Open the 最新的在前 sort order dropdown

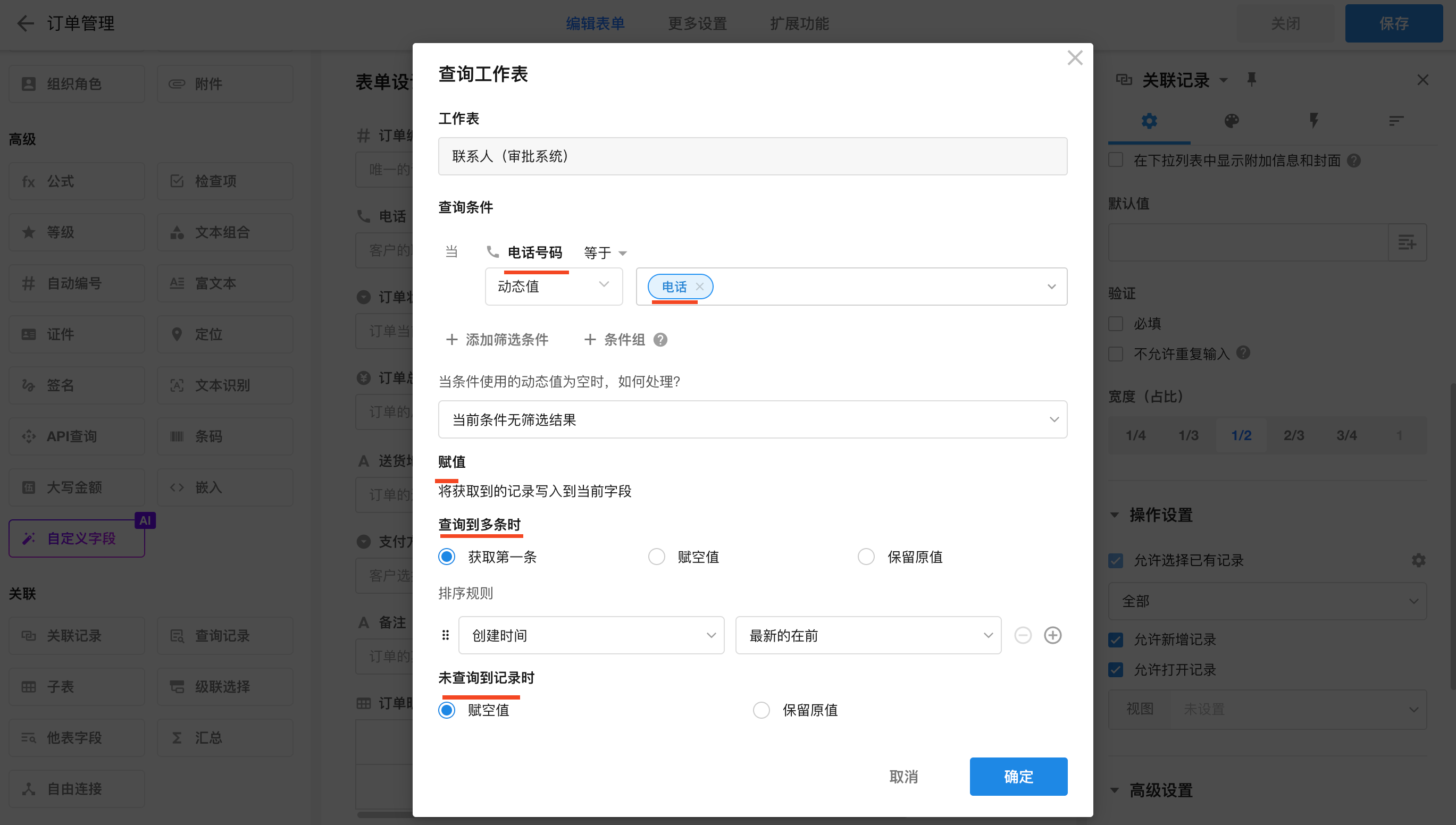coord(868,635)
